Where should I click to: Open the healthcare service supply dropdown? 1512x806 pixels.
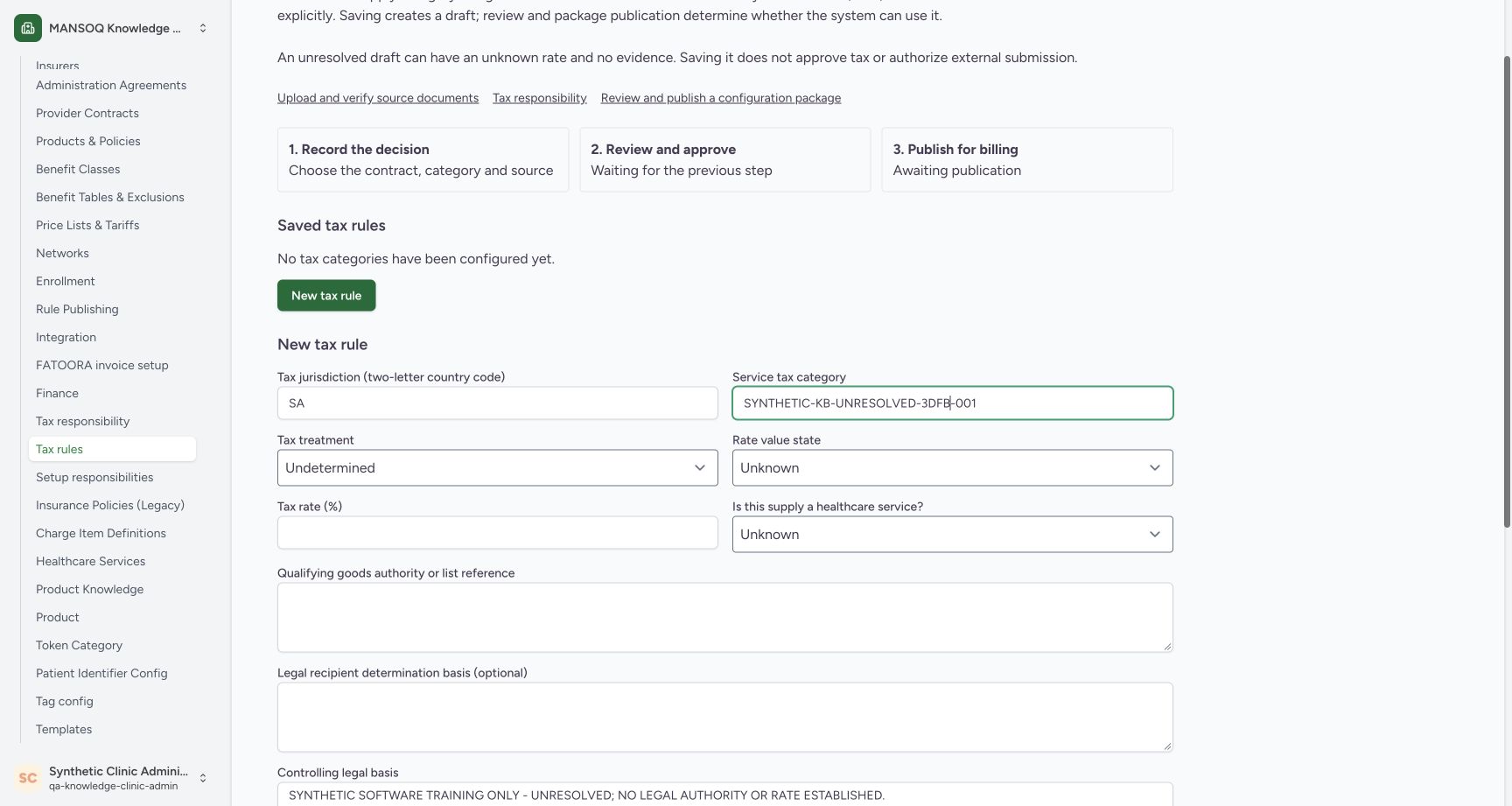[x=952, y=535]
